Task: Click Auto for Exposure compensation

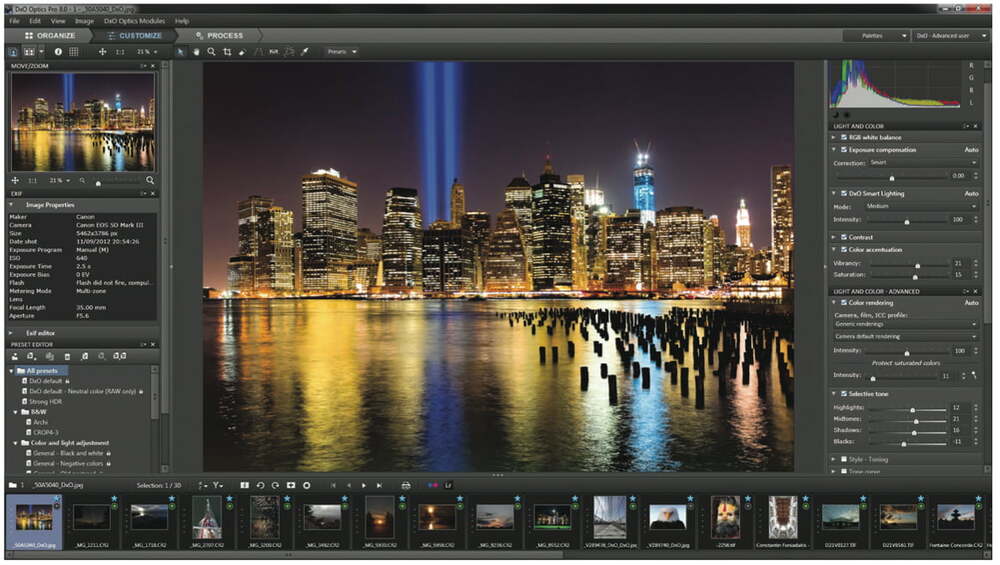Action: 971,150
